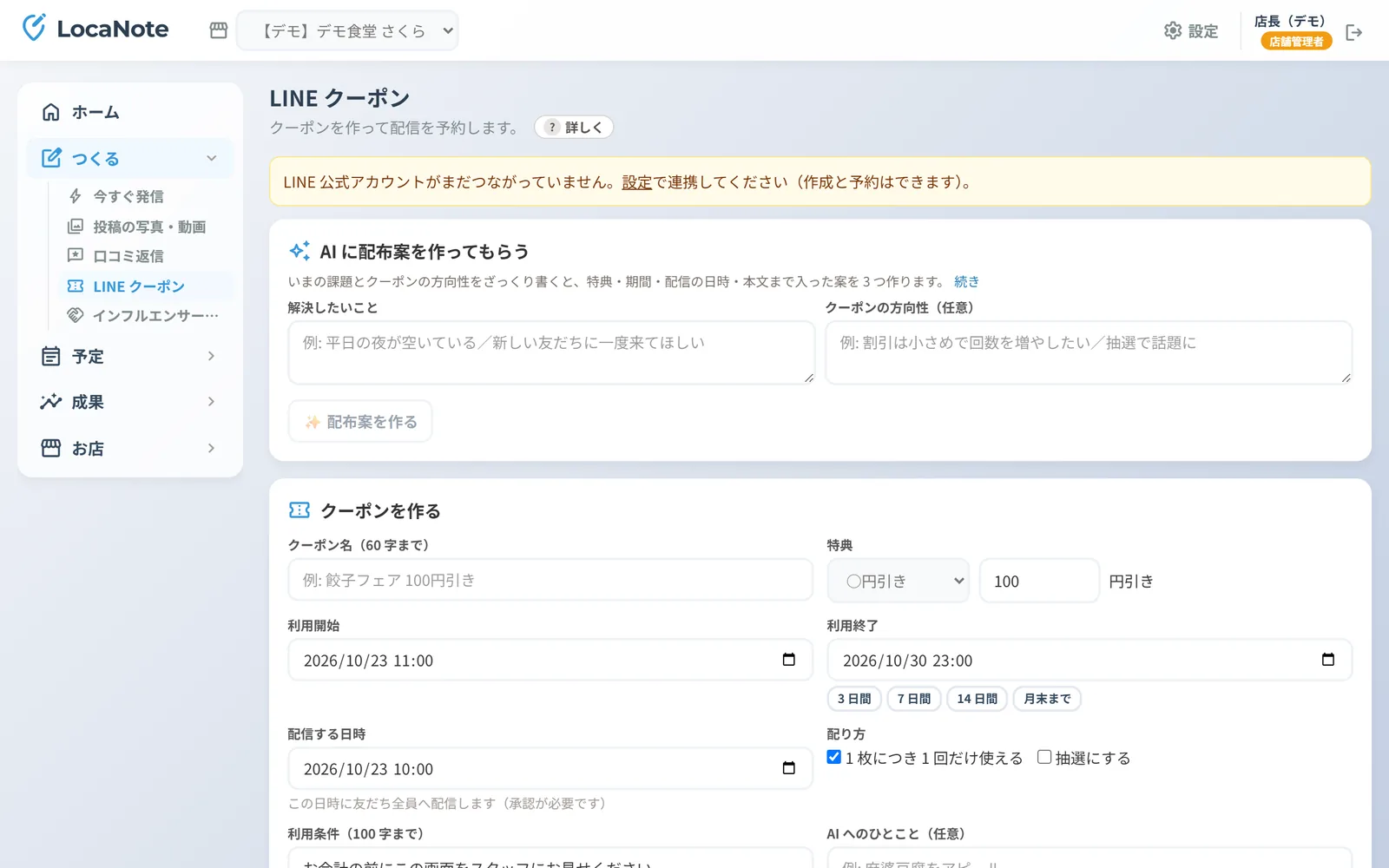Select the 14日間 duration chip

tap(978, 699)
